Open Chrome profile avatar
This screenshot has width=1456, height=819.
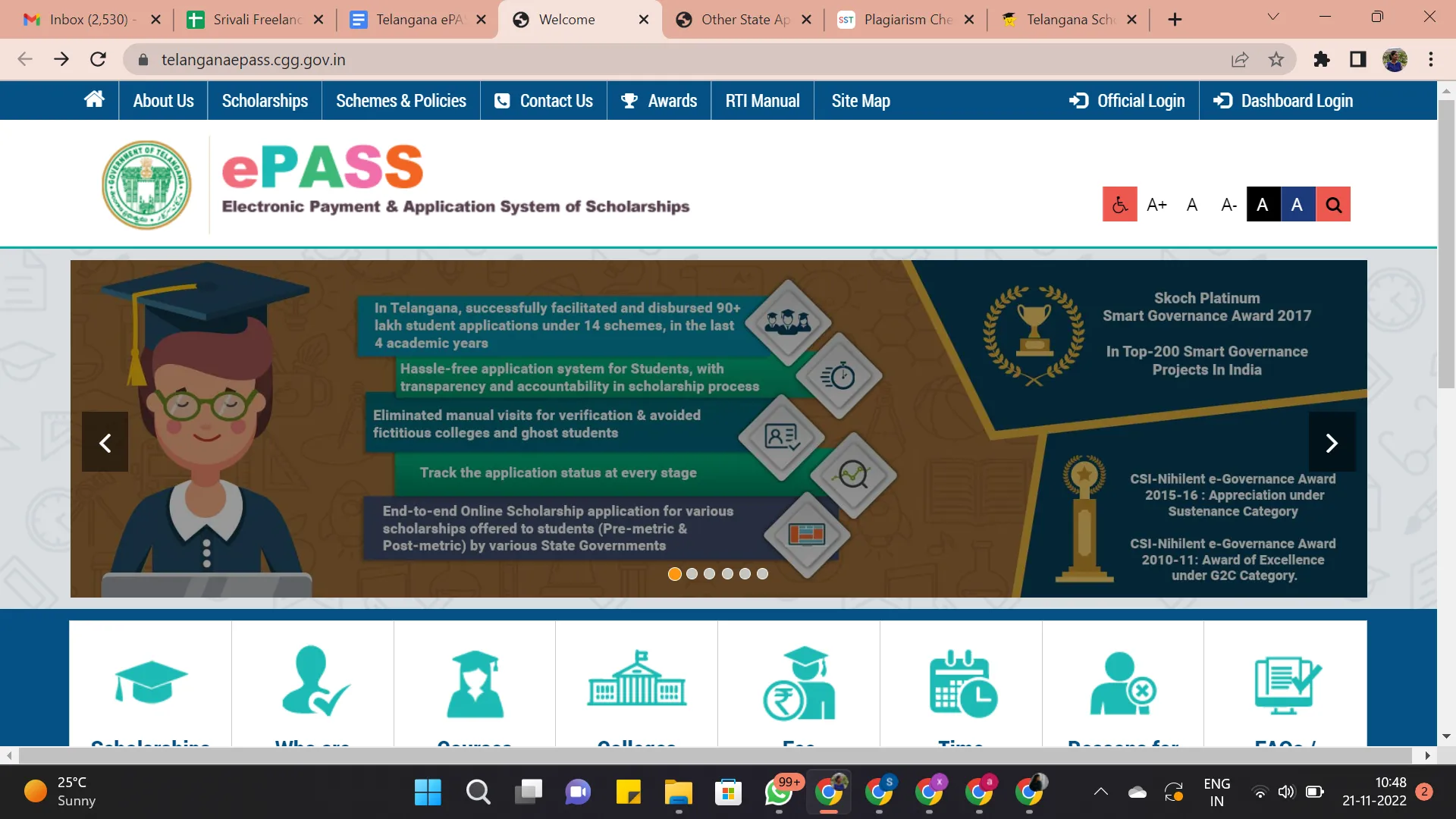[x=1395, y=59]
